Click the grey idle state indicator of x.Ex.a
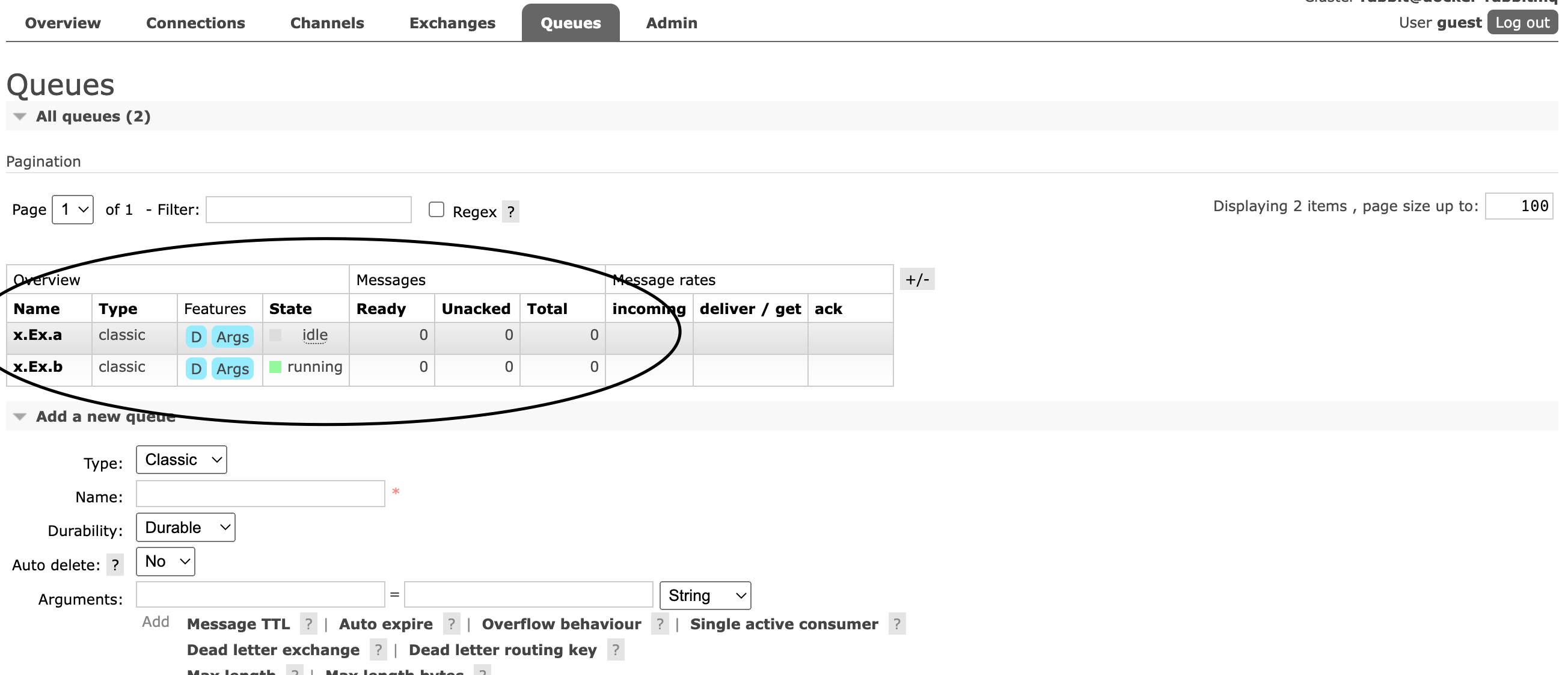Screen dimensions: 1568x675 click(275, 335)
